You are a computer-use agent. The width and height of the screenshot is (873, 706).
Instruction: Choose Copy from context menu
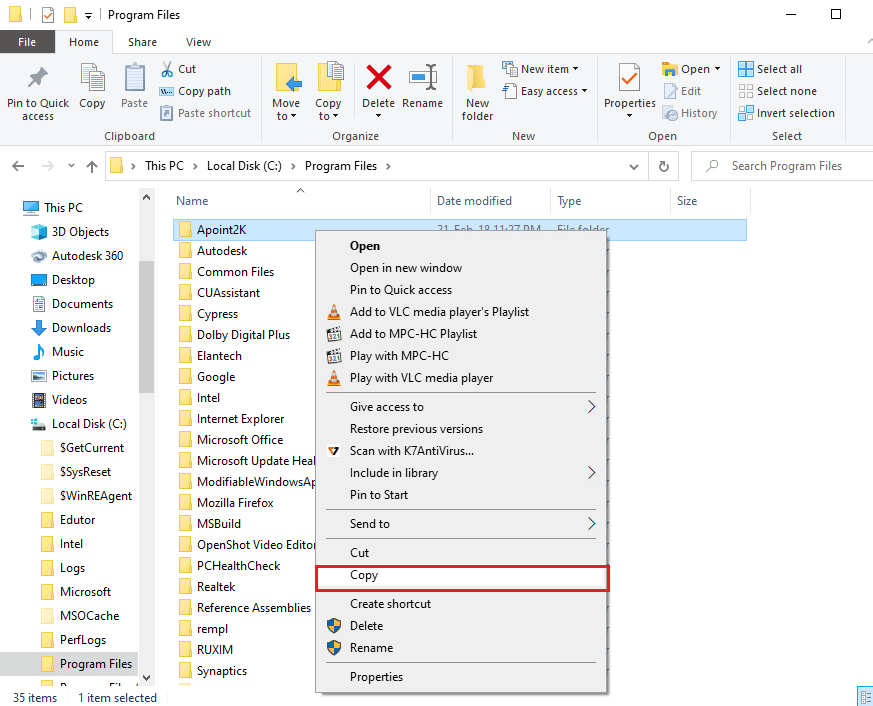(x=462, y=578)
